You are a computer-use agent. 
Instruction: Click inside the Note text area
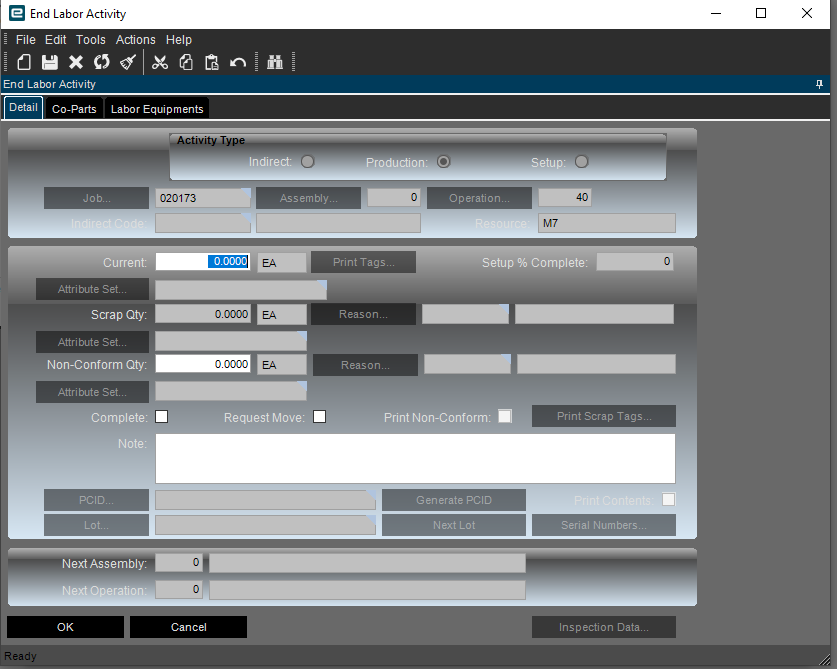(x=415, y=458)
